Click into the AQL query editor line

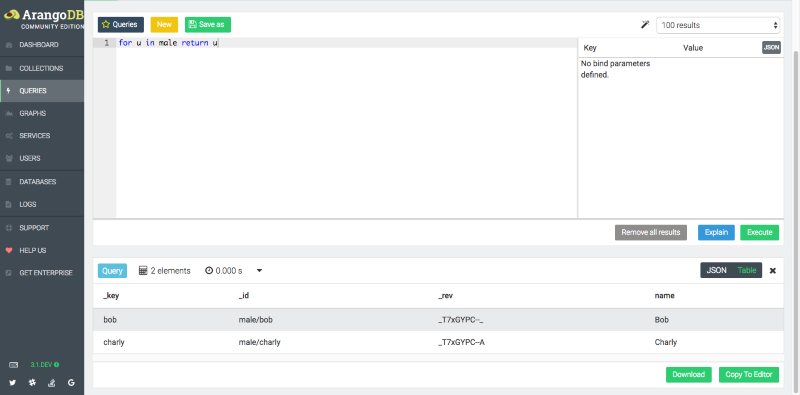click(x=346, y=43)
